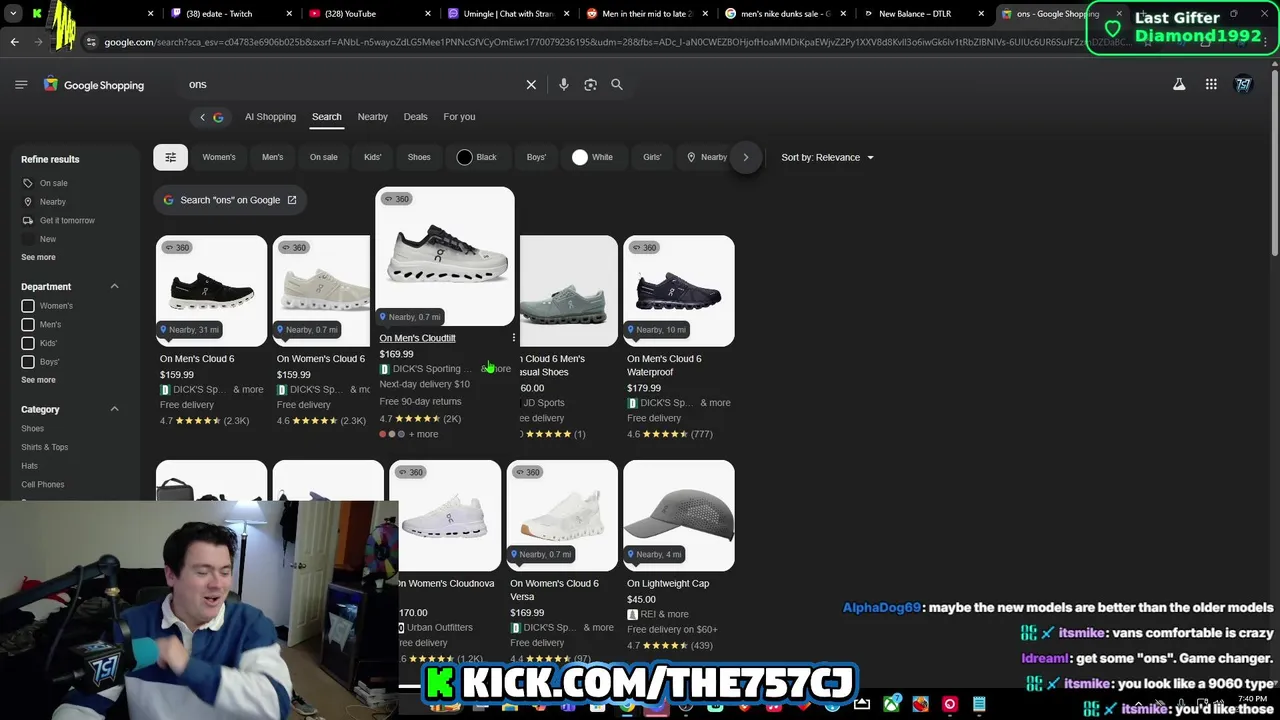The height and width of the screenshot is (720, 1280).
Task: Open the Notepad icon in the taskbar
Action: click(x=979, y=705)
